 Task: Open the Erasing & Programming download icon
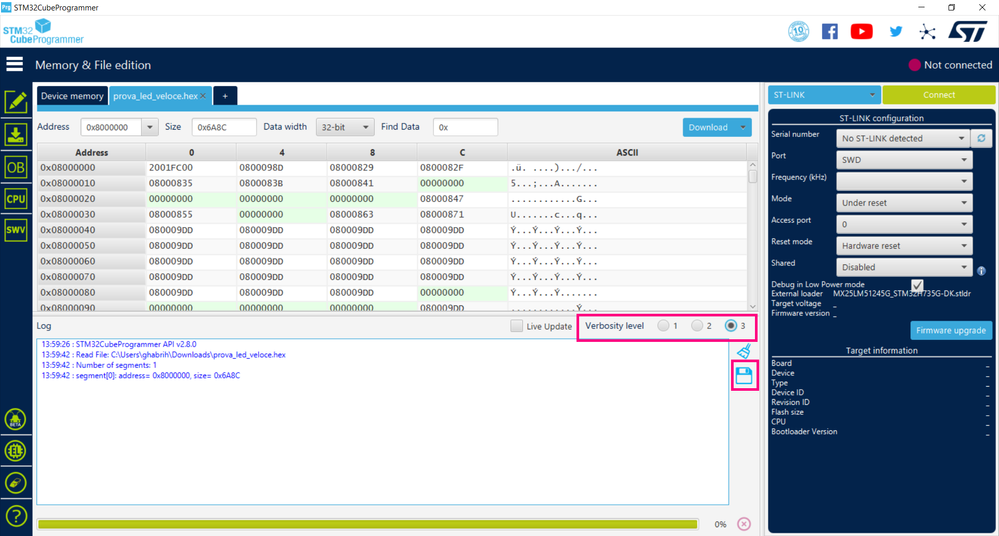pyautogui.click(x=15, y=134)
